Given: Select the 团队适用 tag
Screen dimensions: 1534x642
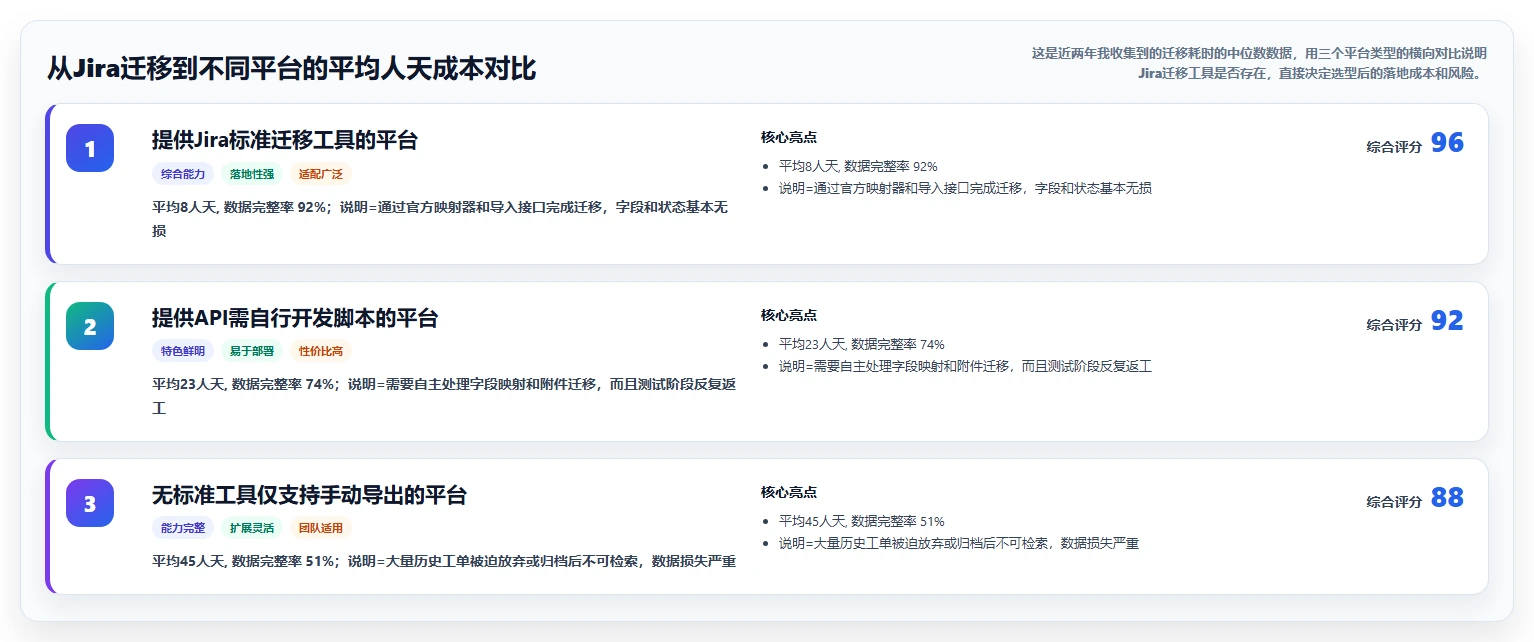Looking at the screenshot, I should (x=321, y=528).
